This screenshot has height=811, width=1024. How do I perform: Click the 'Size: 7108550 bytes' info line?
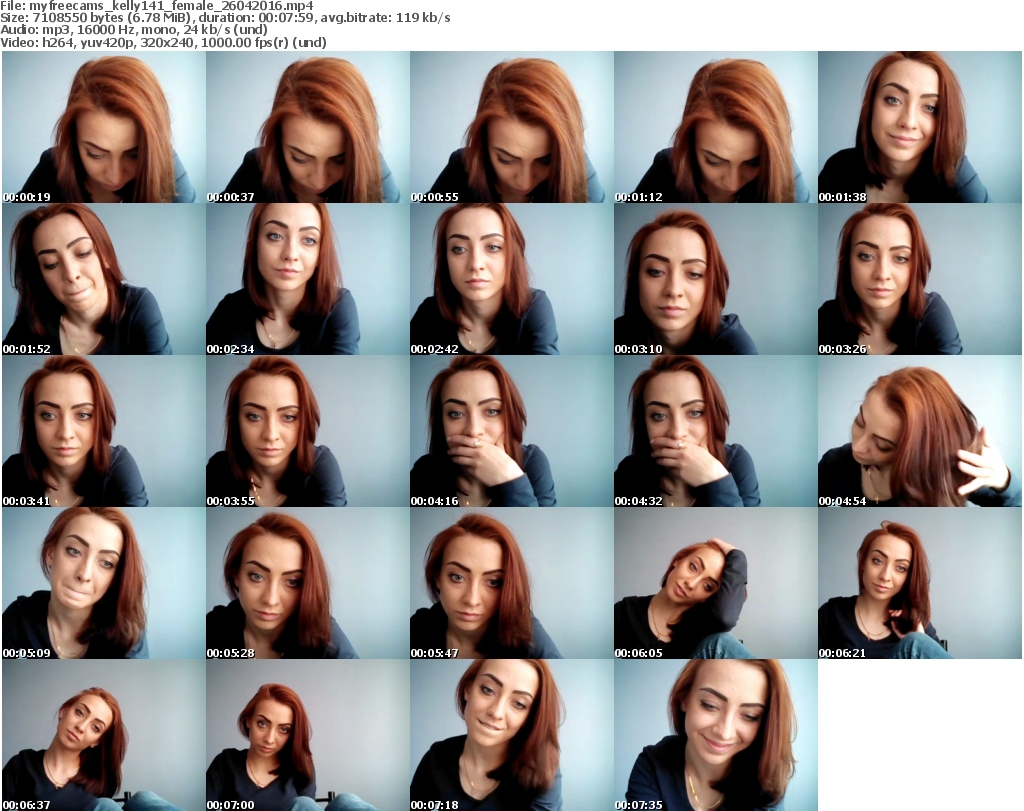[x=225, y=18]
